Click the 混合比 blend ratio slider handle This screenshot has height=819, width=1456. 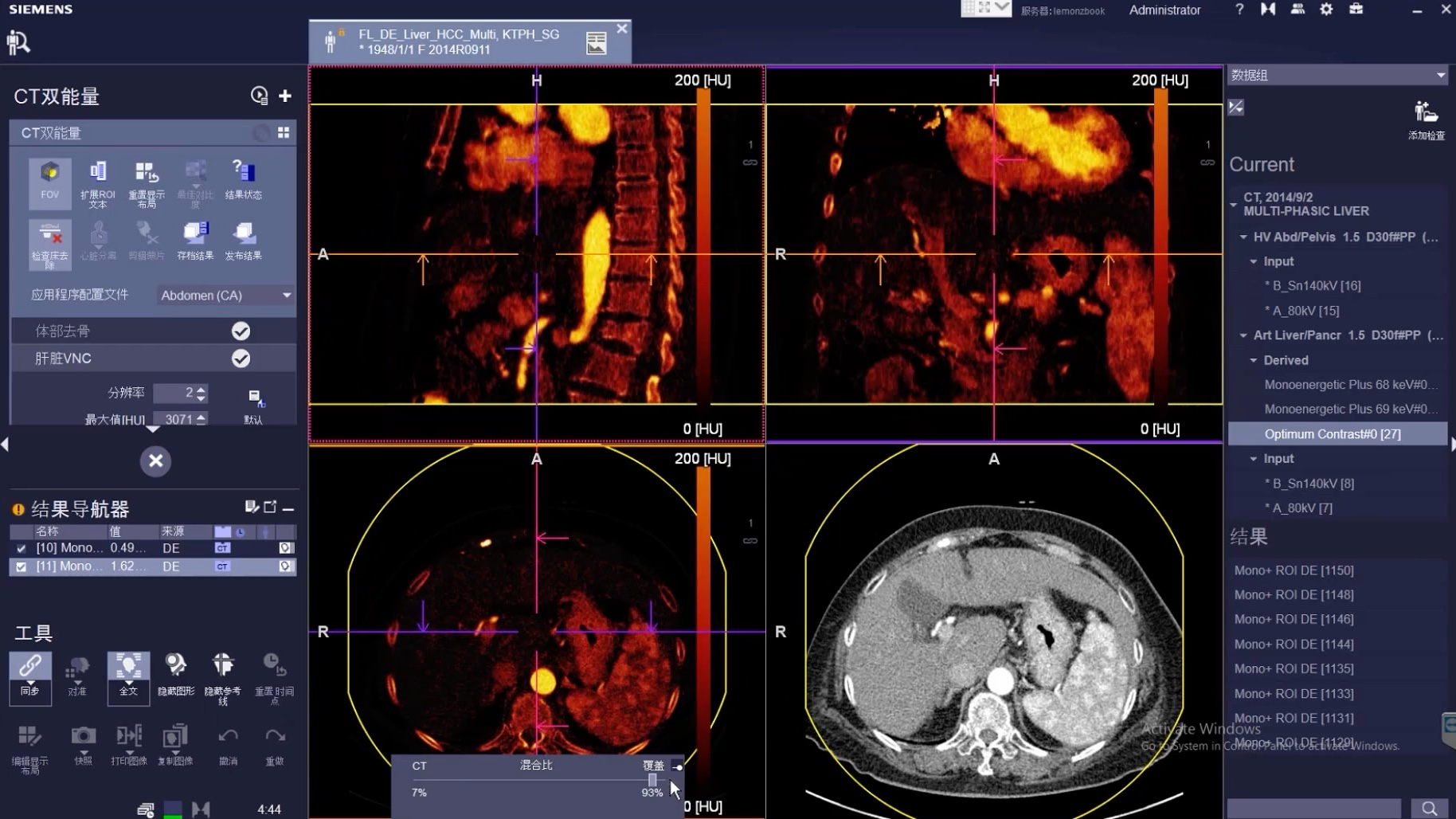(x=652, y=780)
